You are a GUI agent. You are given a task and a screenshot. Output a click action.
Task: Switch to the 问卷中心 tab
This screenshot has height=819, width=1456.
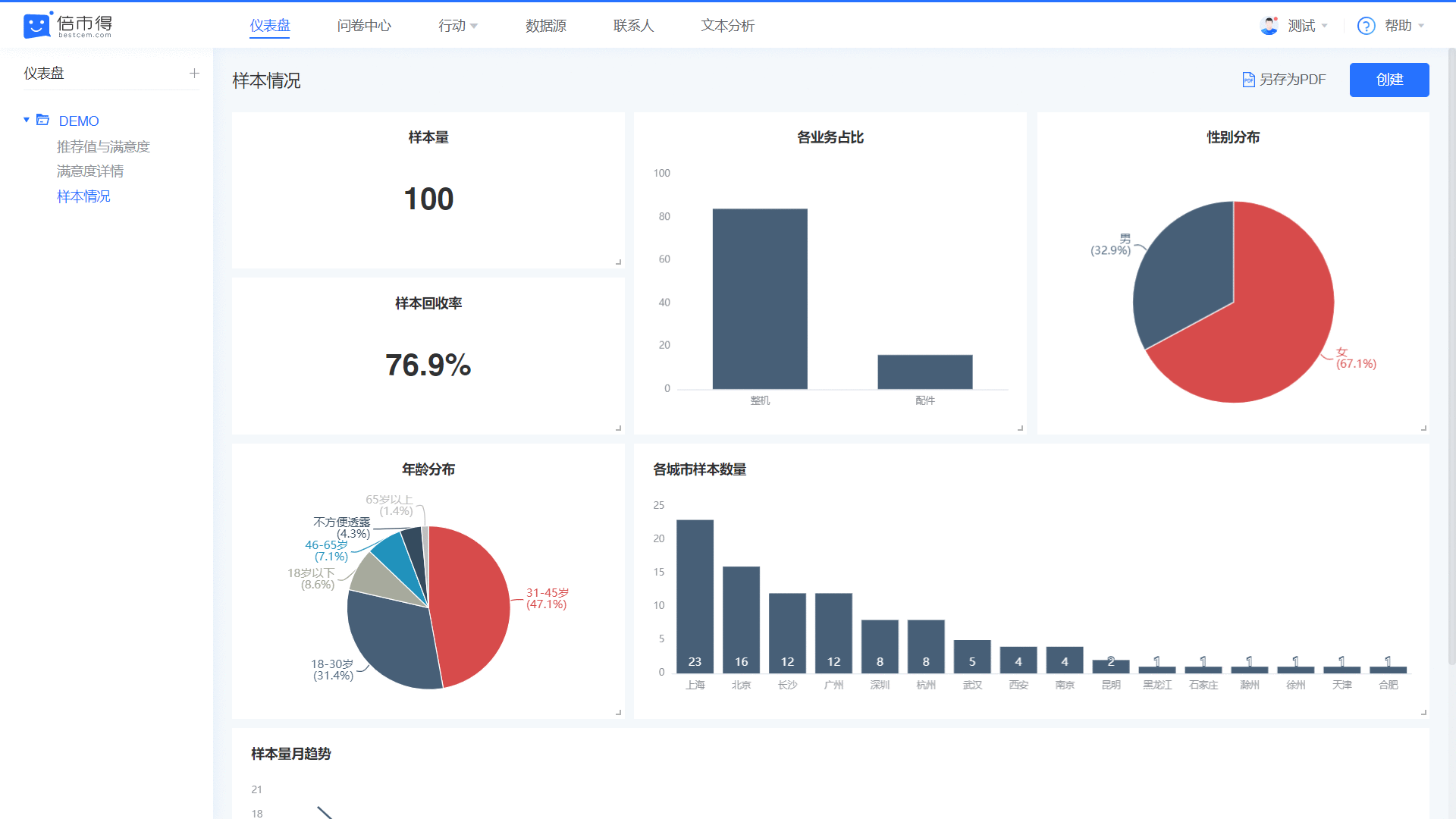click(364, 26)
